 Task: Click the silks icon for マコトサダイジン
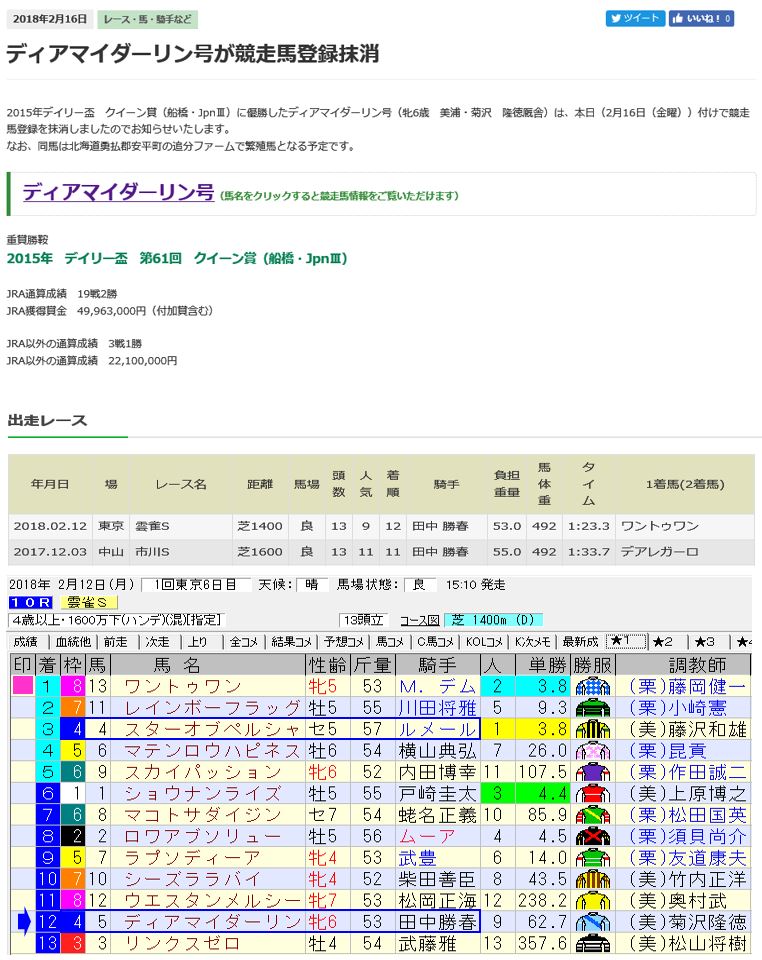click(592, 815)
